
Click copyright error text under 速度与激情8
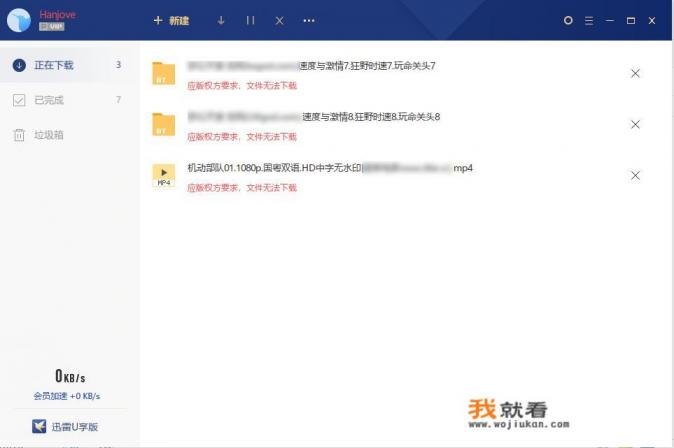[242, 137]
